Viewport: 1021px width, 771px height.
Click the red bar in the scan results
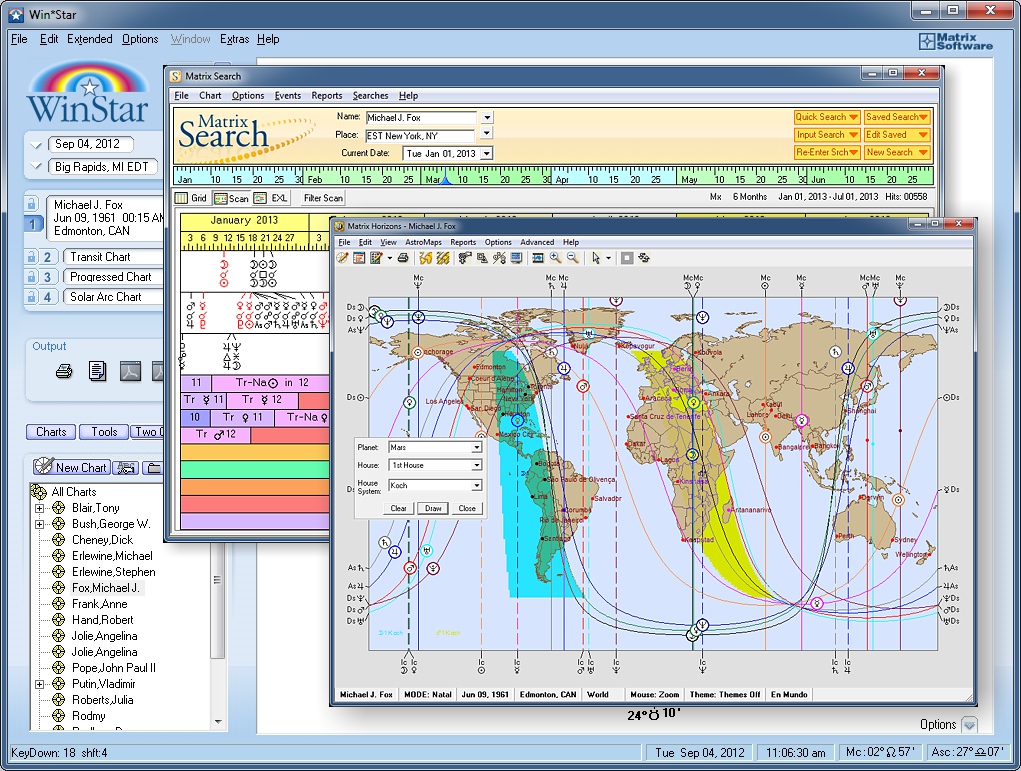(255, 504)
